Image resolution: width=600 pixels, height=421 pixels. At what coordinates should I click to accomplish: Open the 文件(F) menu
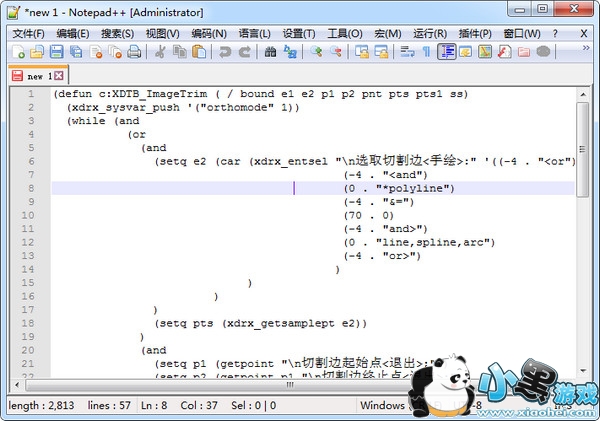pos(28,34)
